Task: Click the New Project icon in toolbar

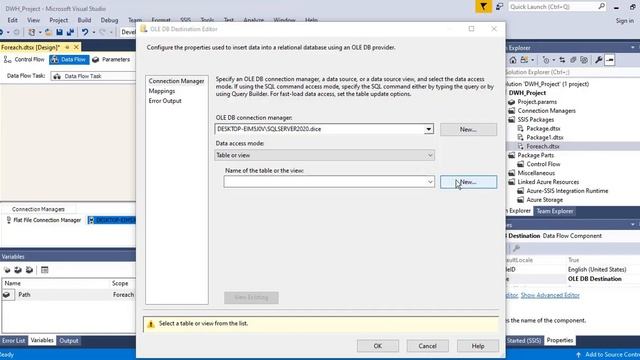Action: coord(31,32)
